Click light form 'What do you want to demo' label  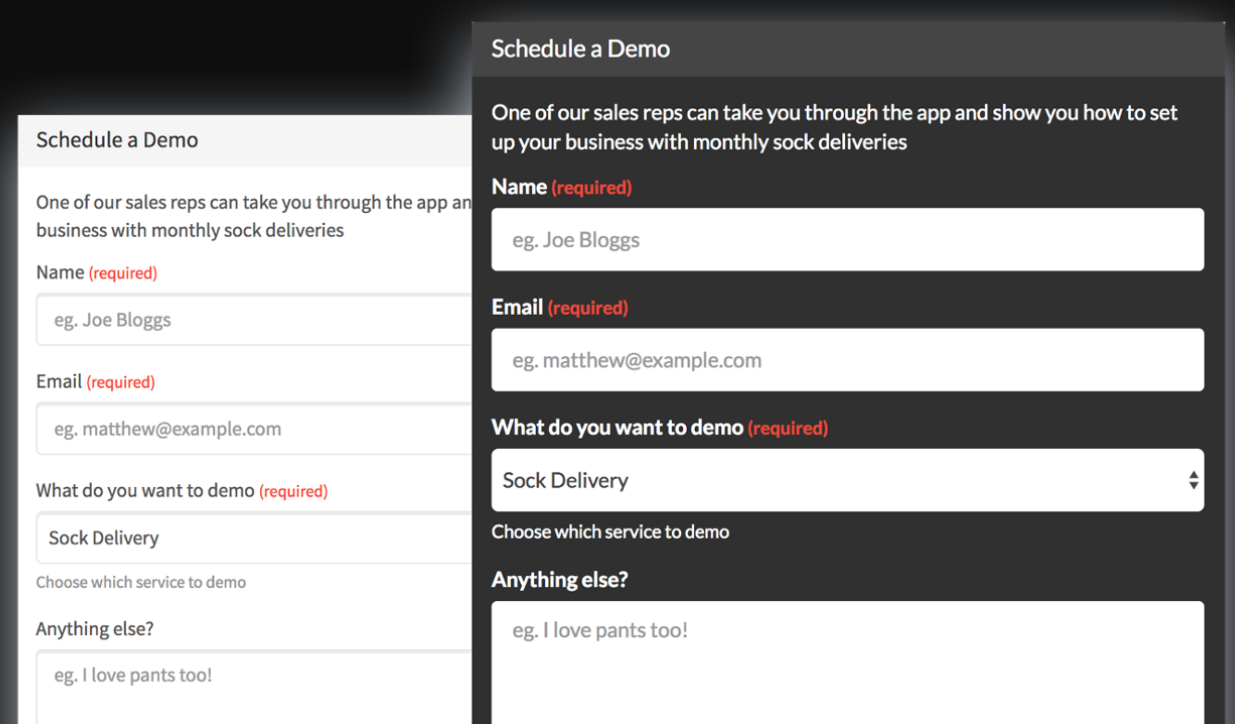tap(145, 490)
